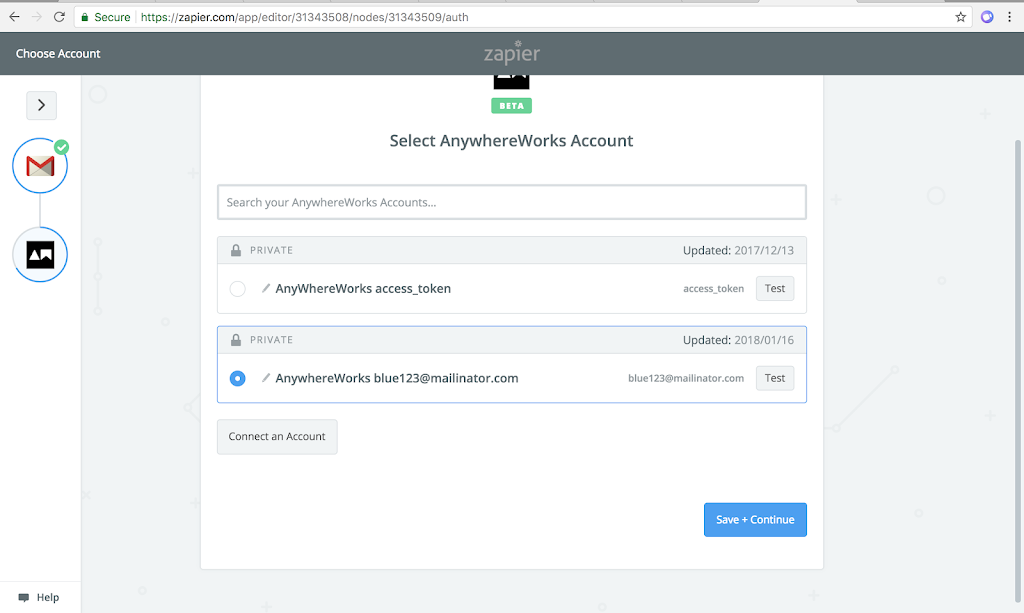The width and height of the screenshot is (1024, 613).
Task: Click the Zapier logo in header
Action: click(512, 53)
